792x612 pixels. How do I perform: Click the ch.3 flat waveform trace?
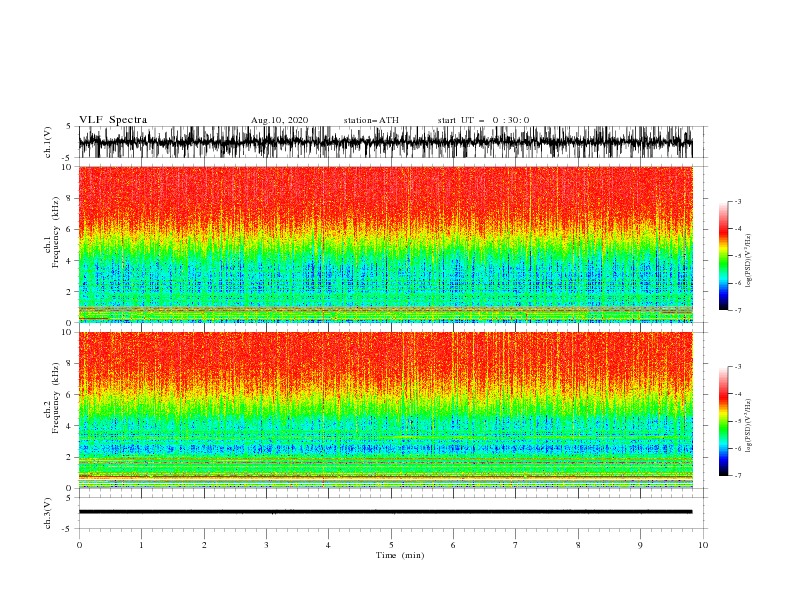click(386, 512)
